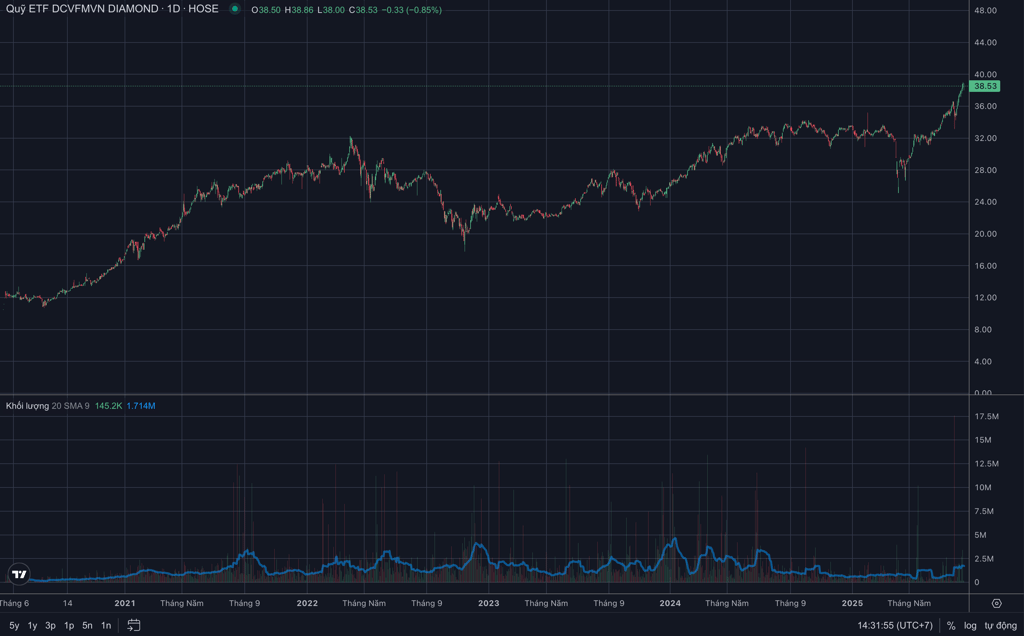This screenshot has width=1024, height=636.
Task: Click the 44.00 price axis label
Action: [985, 42]
